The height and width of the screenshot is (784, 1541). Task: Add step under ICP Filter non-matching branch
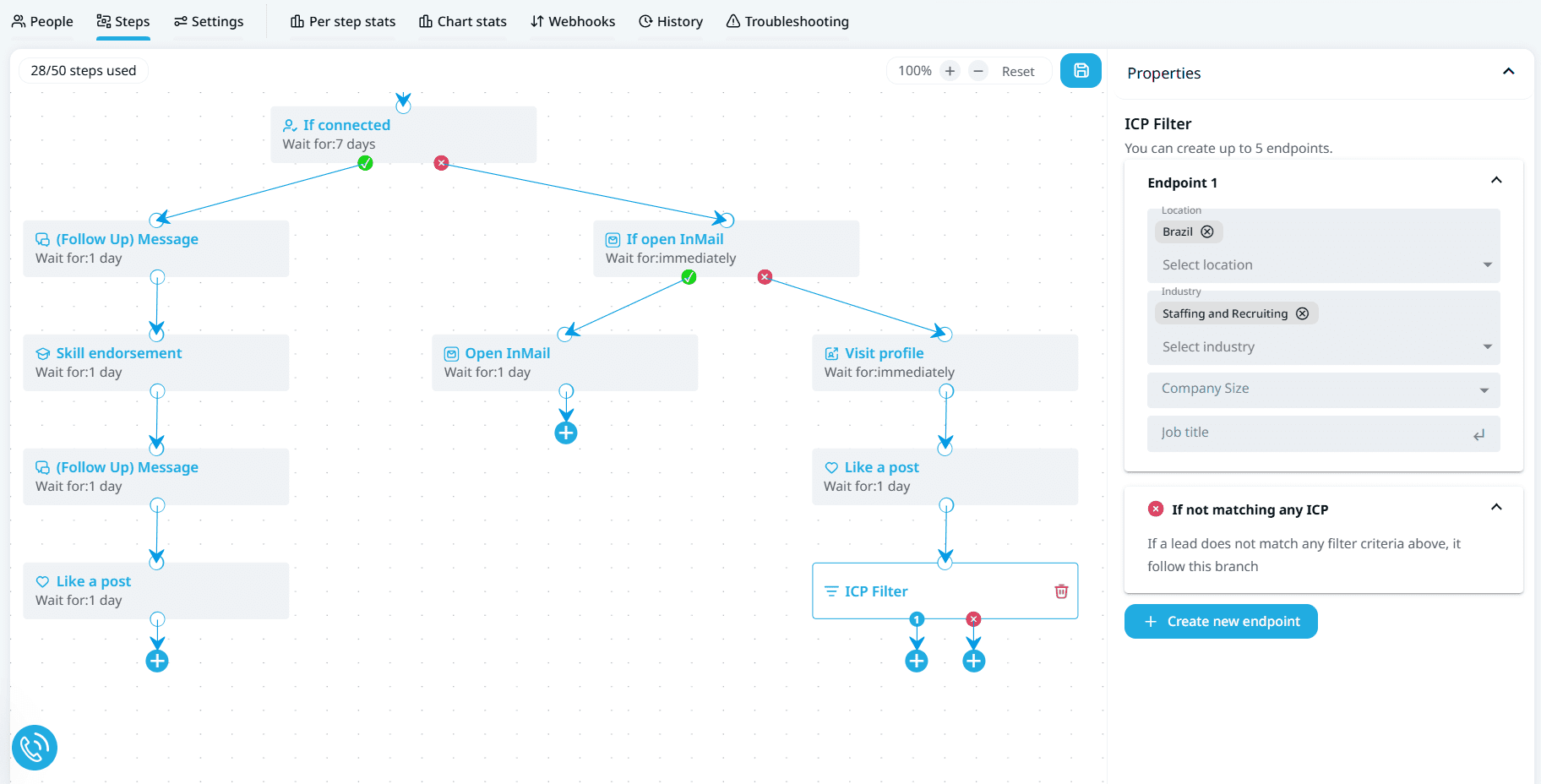click(x=974, y=661)
